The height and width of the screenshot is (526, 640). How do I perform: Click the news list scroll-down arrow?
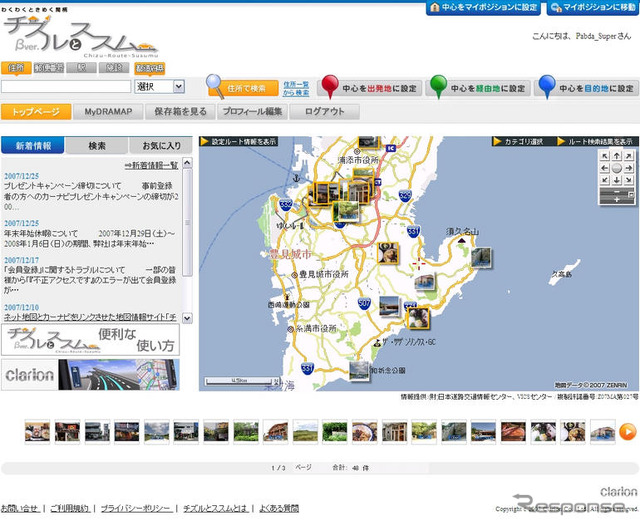click(x=187, y=318)
